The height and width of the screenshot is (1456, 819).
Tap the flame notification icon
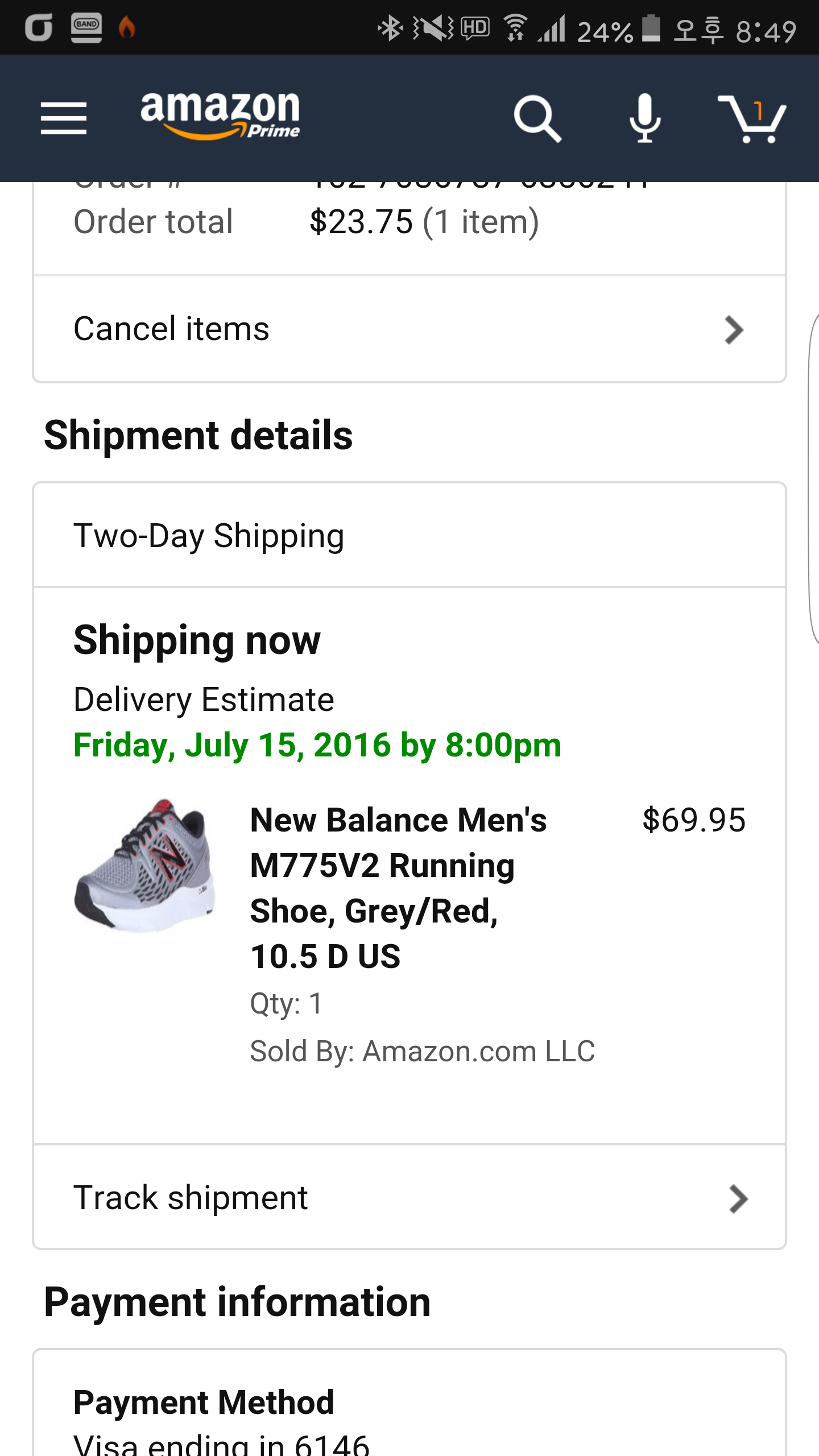(x=127, y=27)
